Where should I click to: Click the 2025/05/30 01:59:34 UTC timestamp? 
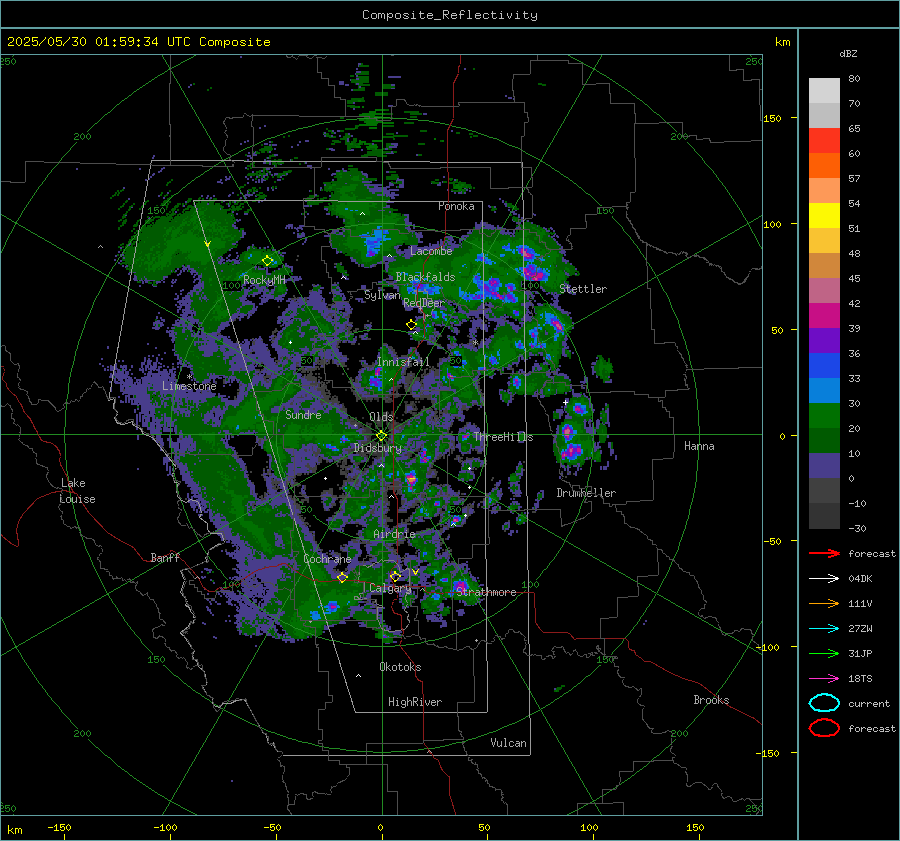coord(138,42)
